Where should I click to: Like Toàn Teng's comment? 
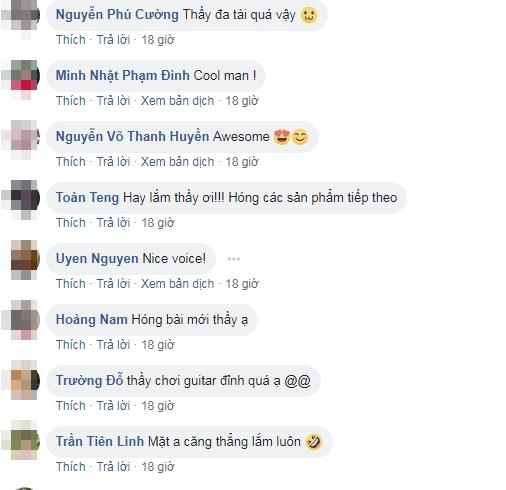pyautogui.click(x=71, y=223)
